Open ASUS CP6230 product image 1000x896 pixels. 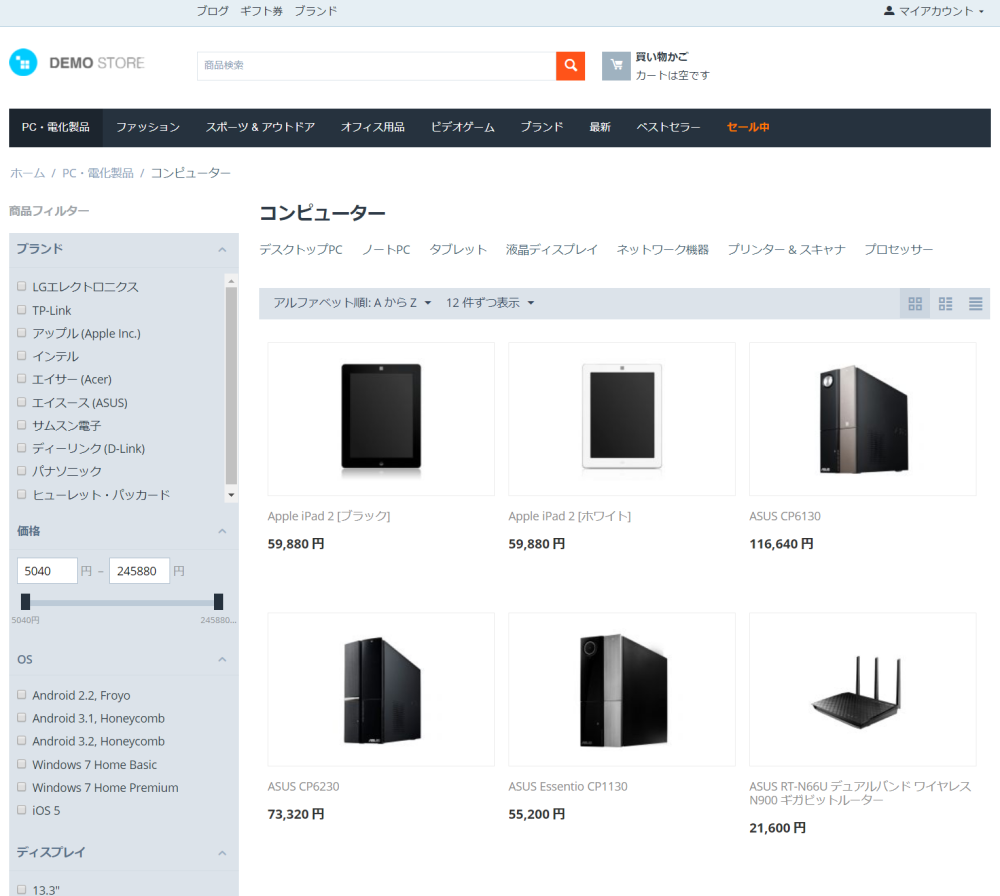pos(381,689)
